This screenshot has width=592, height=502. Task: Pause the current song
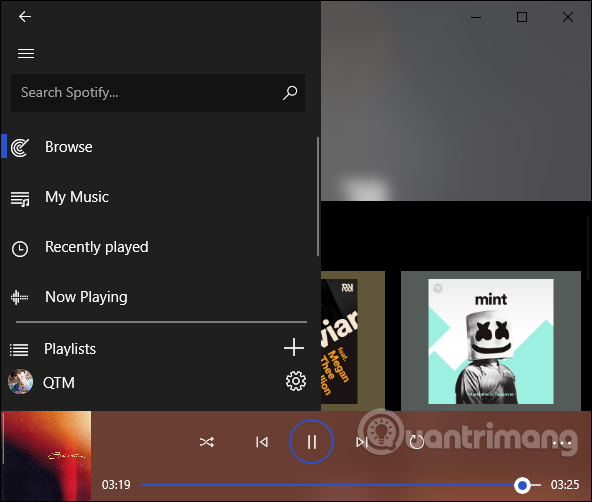(311, 442)
